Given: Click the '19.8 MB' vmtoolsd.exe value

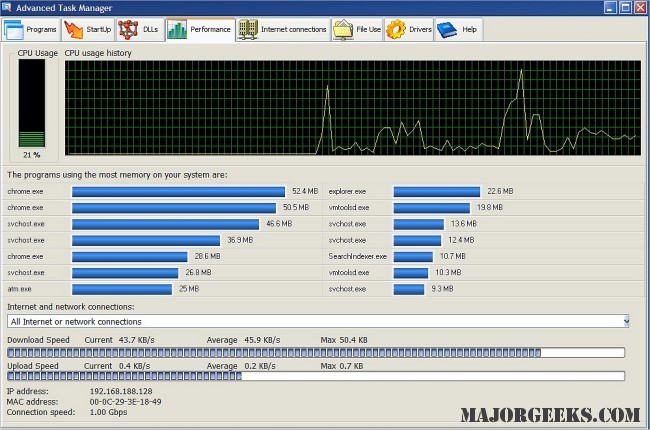Looking at the screenshot, I should point(490,207).
